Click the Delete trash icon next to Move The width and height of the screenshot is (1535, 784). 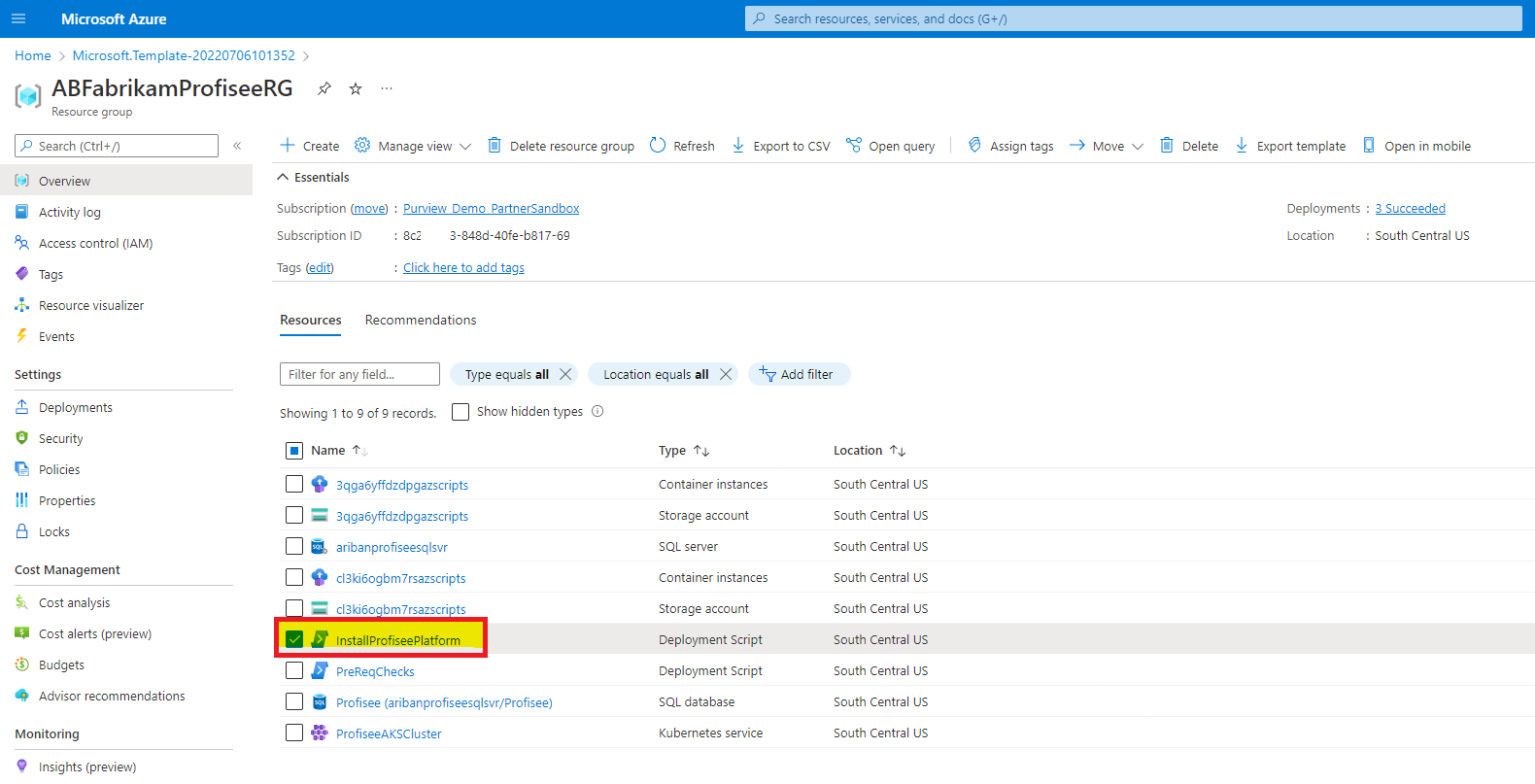tap(1167, 146)
